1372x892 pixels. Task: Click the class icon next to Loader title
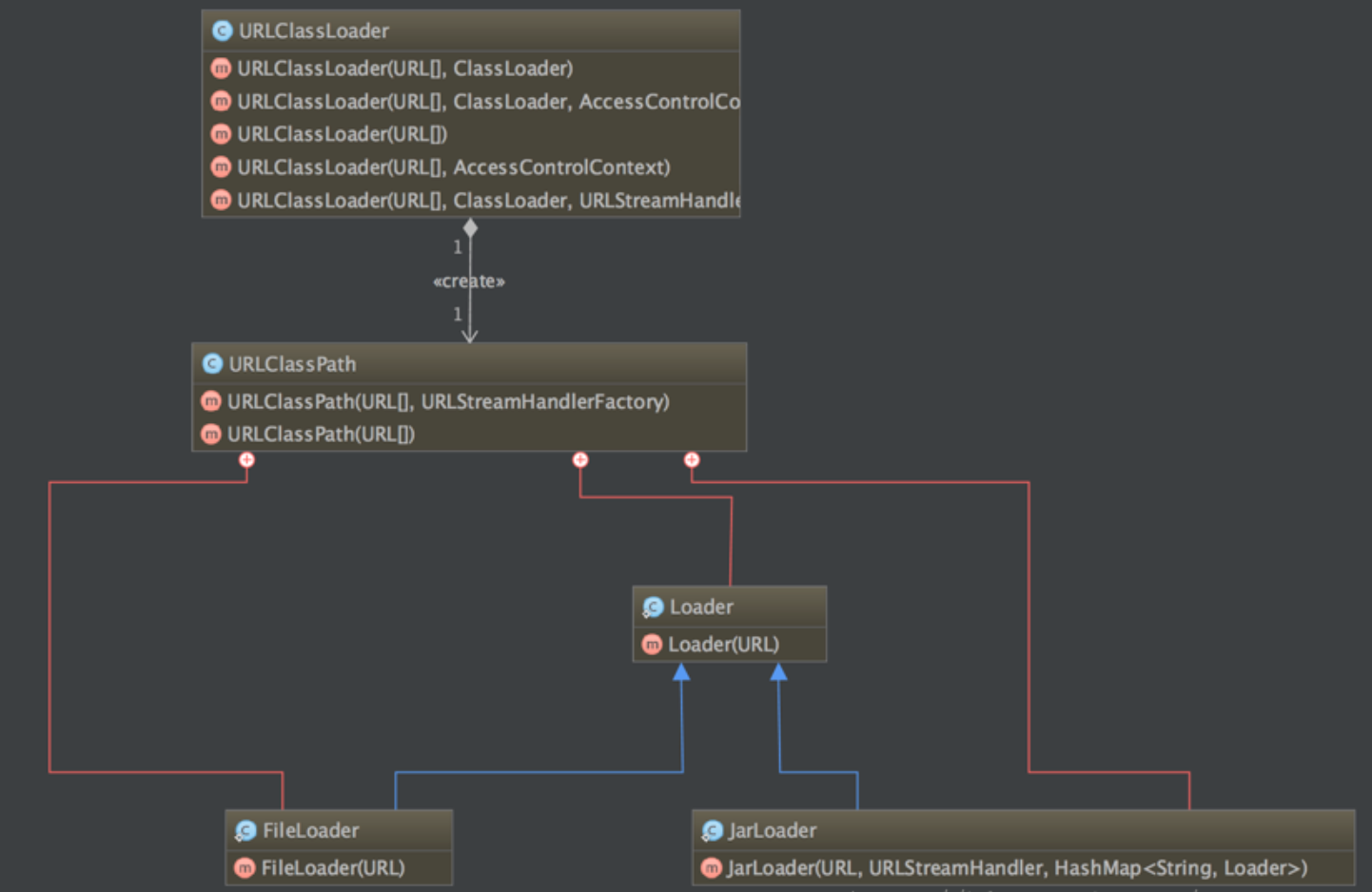coord(653,607)
